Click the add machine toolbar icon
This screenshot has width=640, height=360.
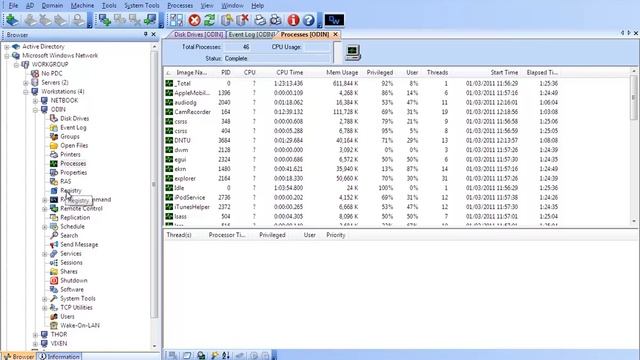(x=104, y=20)
